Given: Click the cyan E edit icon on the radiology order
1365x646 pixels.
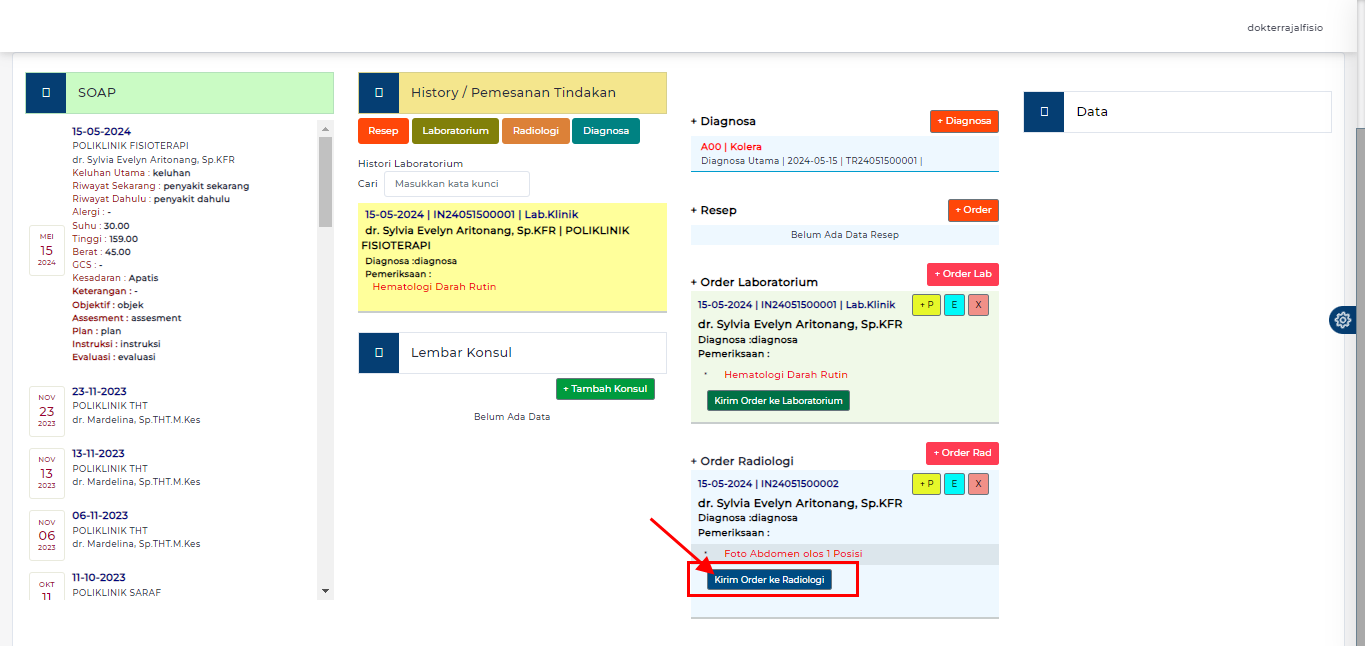Looking at the screenshot, I should [952, 483].
